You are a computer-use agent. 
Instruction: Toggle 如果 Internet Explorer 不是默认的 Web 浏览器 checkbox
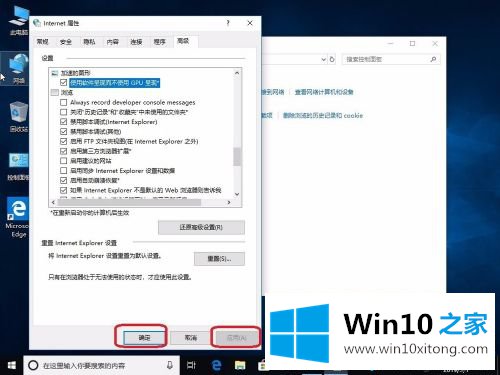click(x=63, y=190)
